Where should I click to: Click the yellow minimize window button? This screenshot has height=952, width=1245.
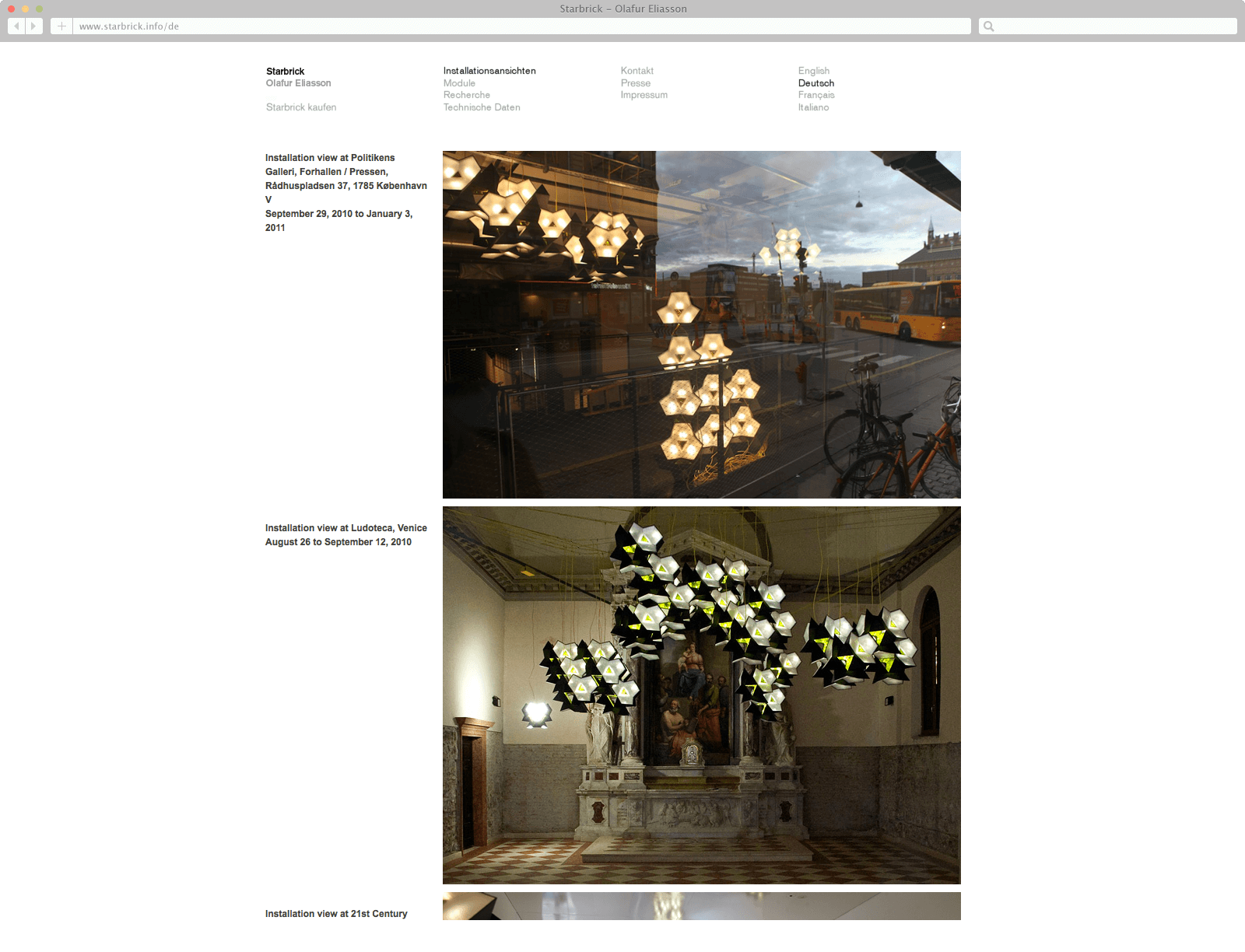(25, 9)
